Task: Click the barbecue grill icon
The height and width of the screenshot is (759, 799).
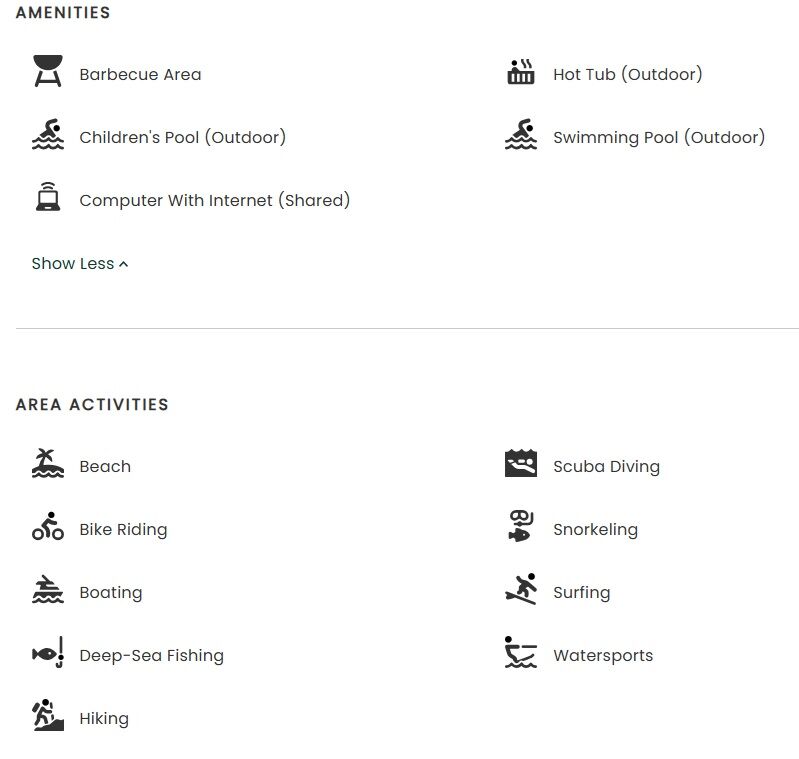Action: (x=47, y=72)
